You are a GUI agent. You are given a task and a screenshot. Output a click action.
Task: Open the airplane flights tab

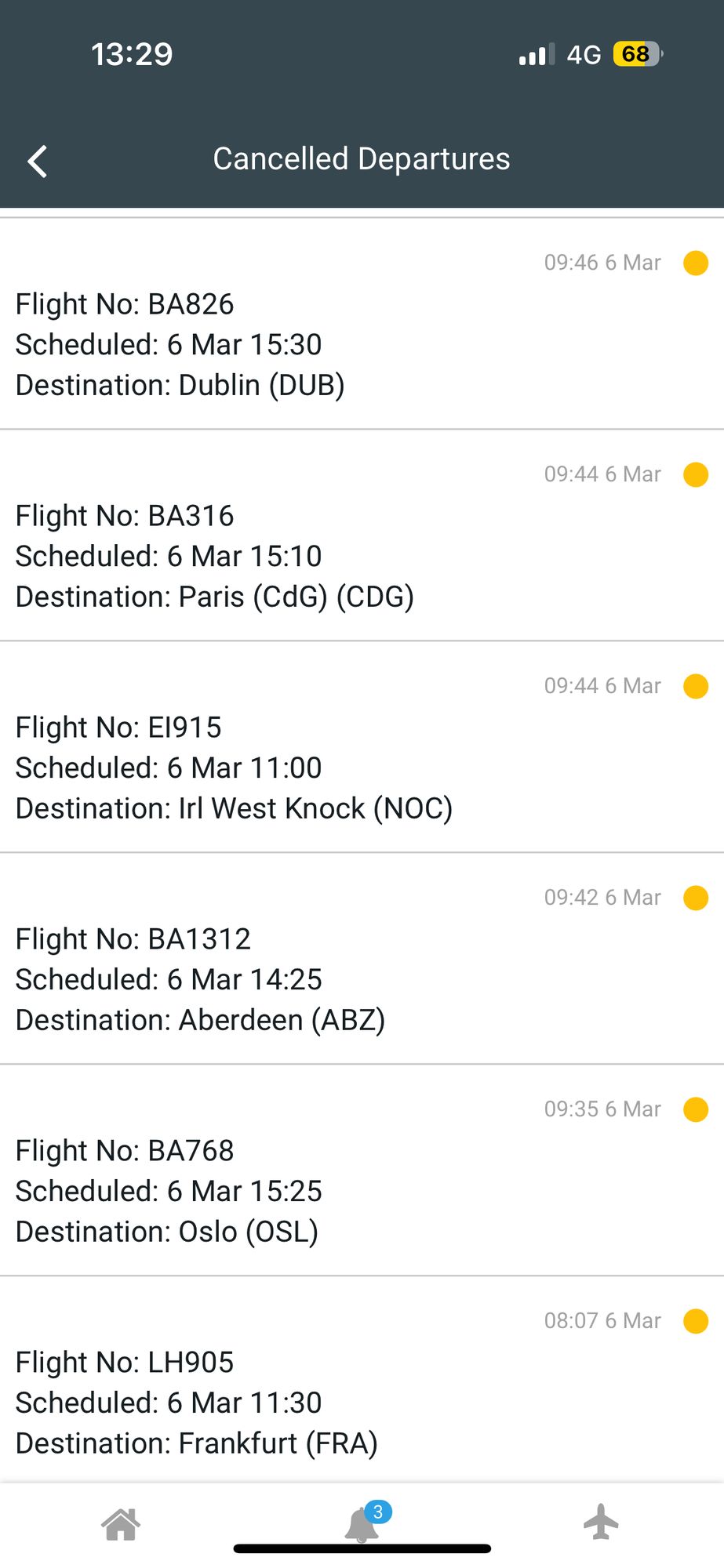[602, 1521]
